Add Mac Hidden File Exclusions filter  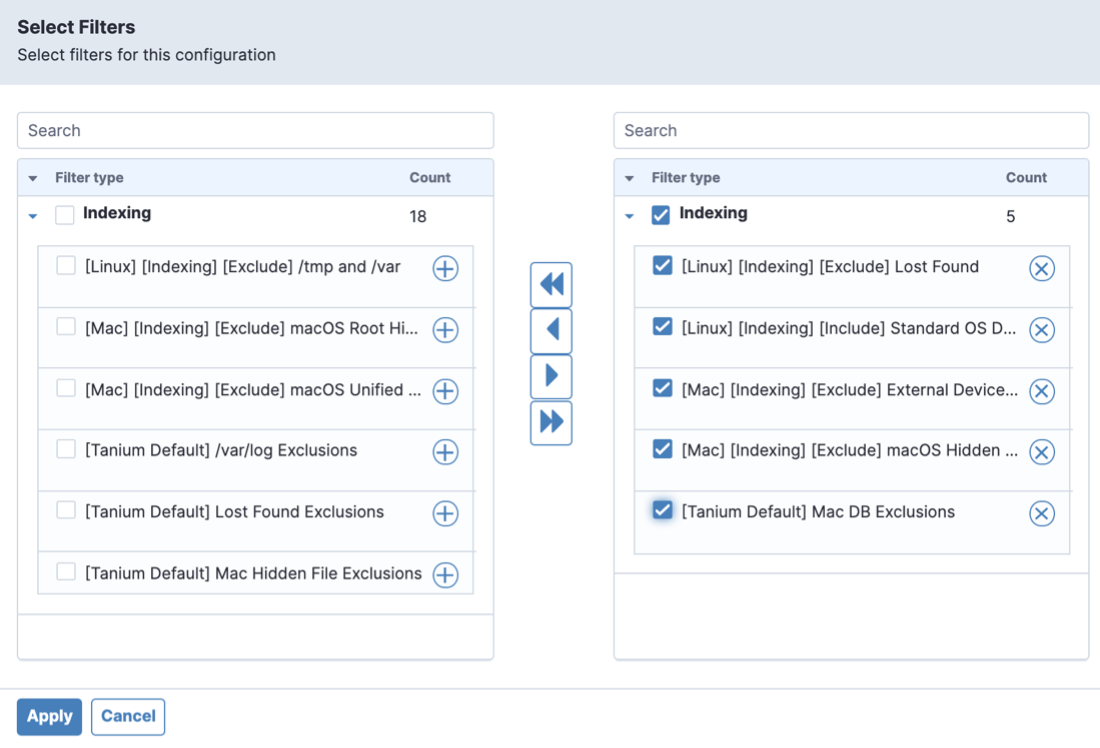pos(445,575)
